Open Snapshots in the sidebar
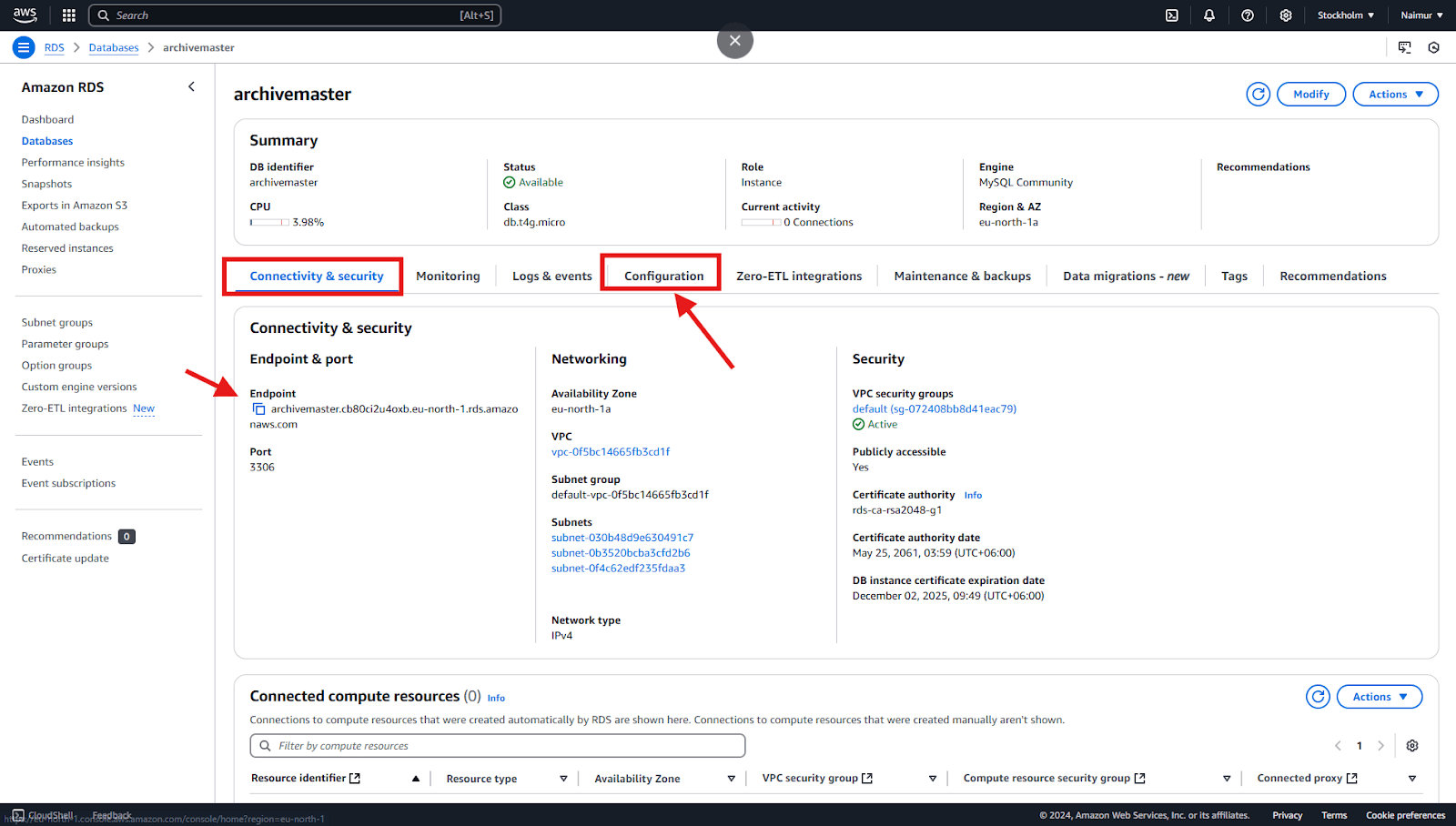1456x826 pixels. coord(46,184)
